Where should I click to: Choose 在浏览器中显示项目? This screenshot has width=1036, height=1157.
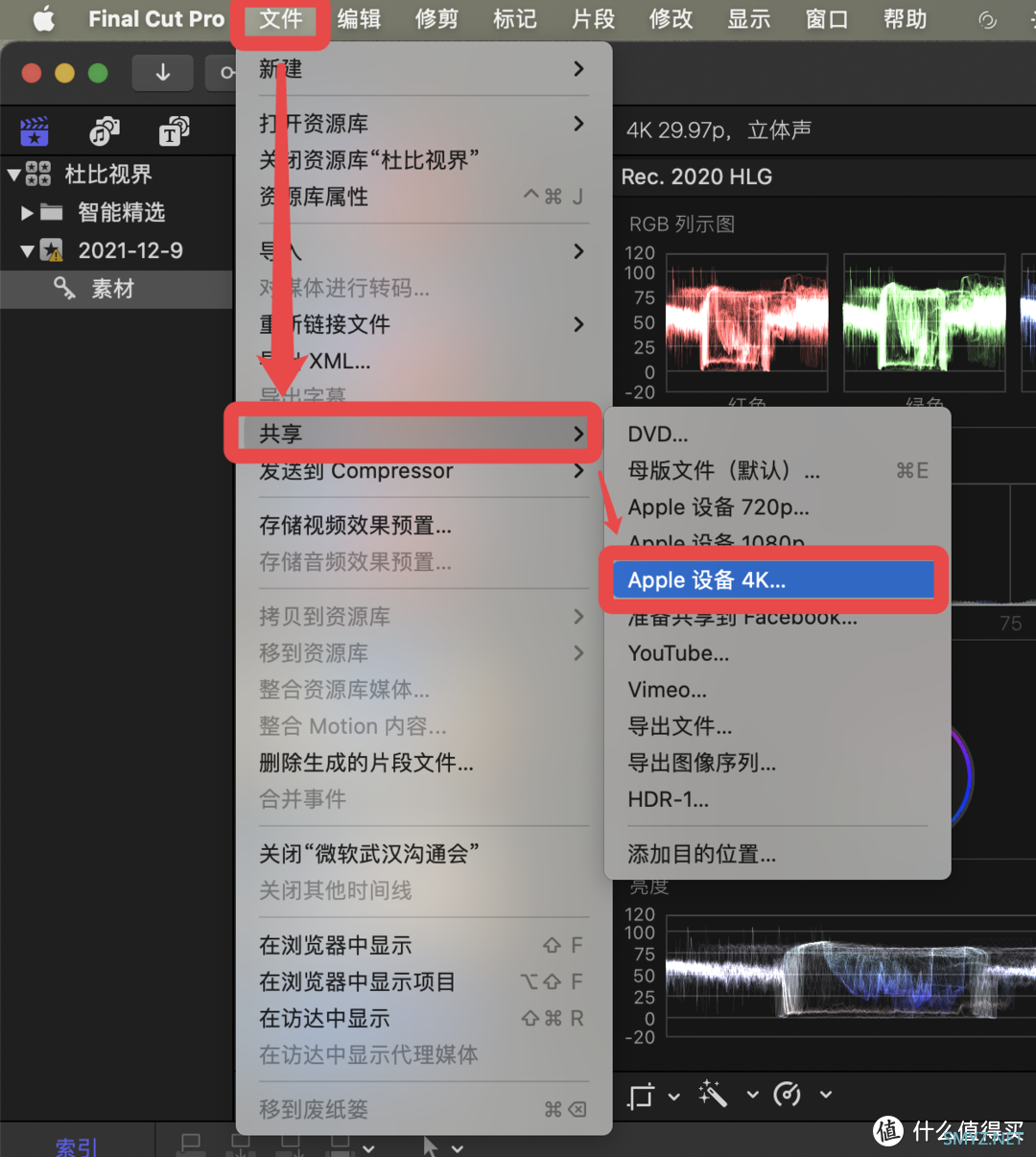point(423,981)
